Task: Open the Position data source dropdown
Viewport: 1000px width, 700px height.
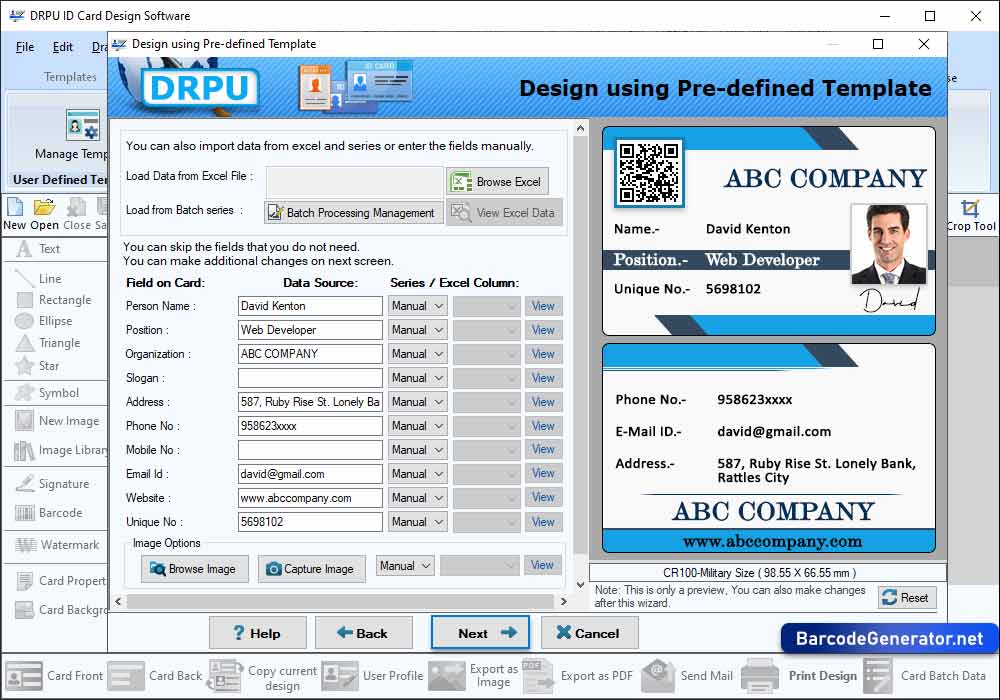Action: point(418,330)
